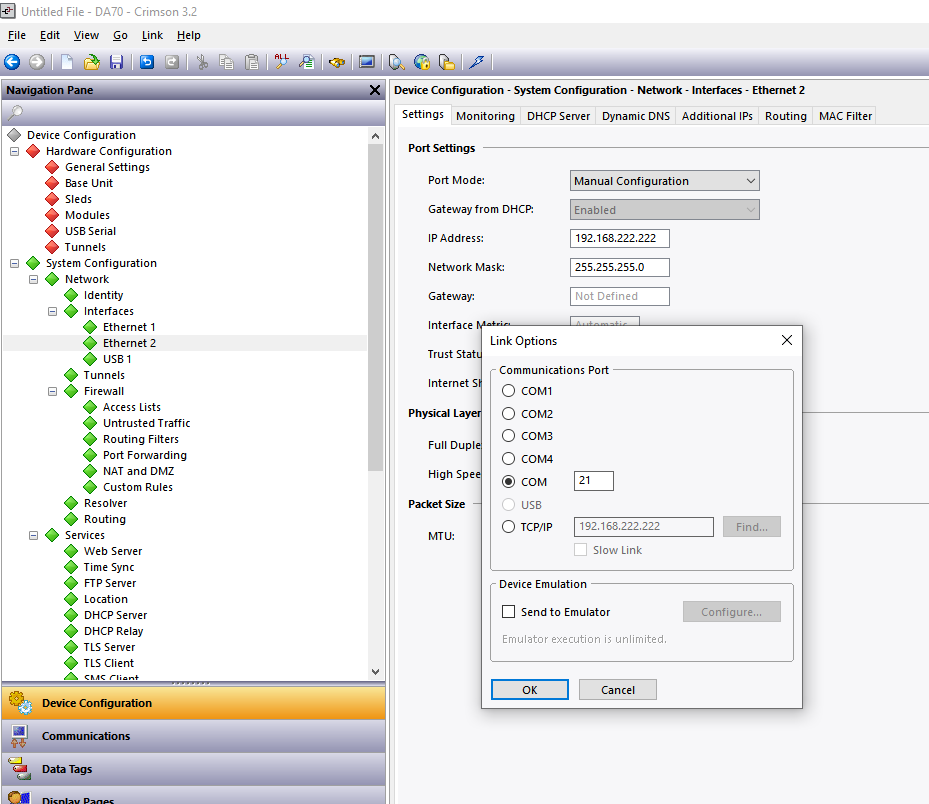
Task: Close the Navigation Pane with its X
Action: [x=374, y=90]
